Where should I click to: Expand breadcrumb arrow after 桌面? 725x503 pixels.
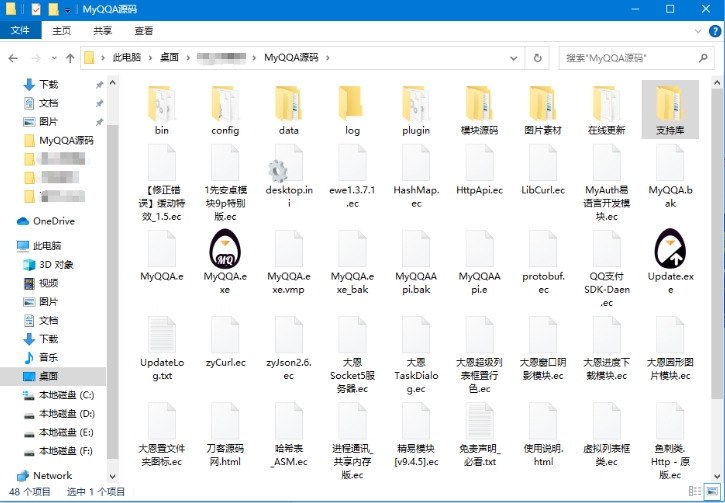(188, 58)
